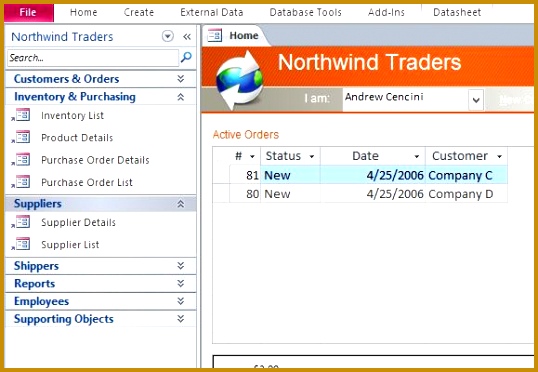Open the Add-Ins tab
538x372 pixels.
click(x=386, y=12)
